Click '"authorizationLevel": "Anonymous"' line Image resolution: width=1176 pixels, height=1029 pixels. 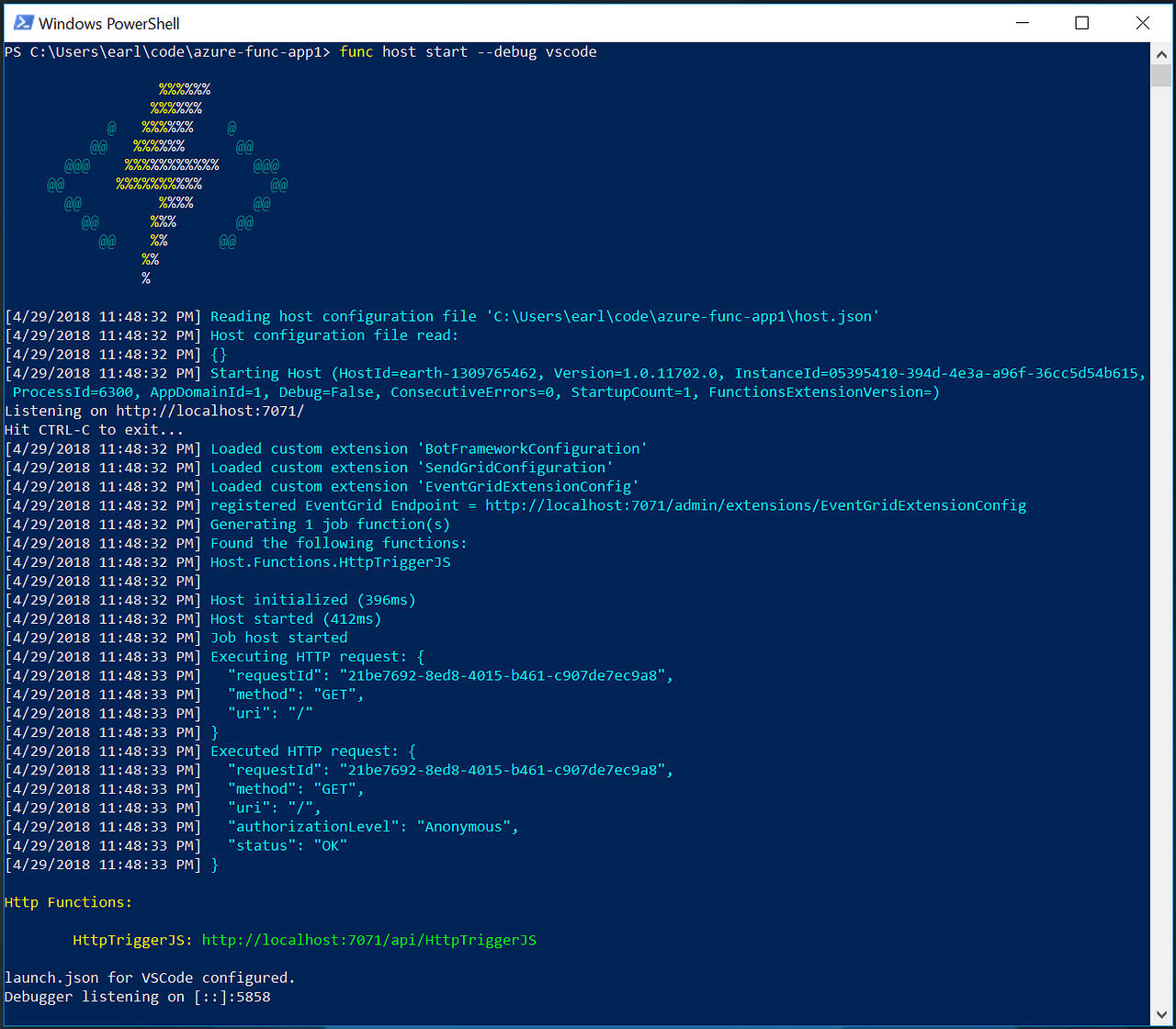[x=262, y=827]
